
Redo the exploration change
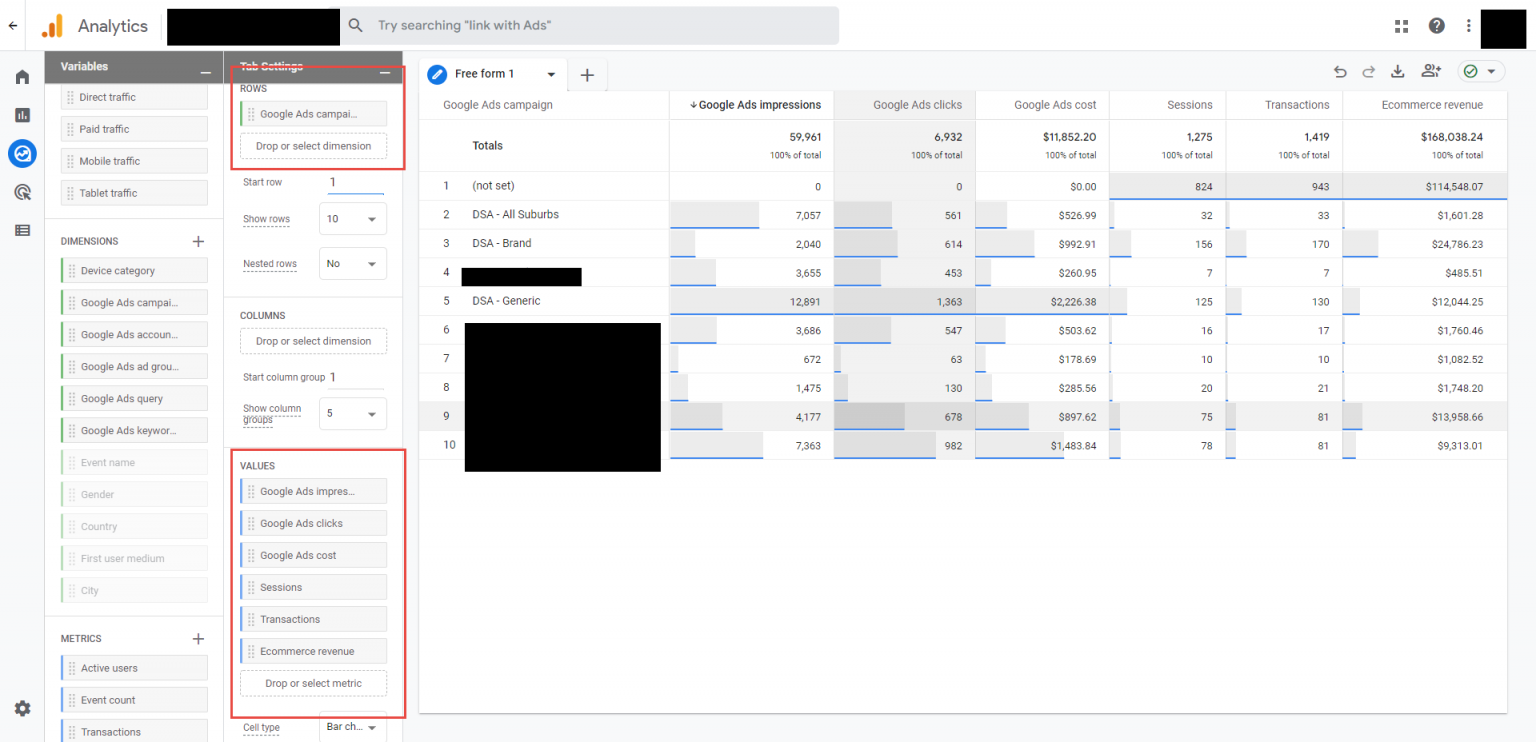click(x=1369, y=71)
